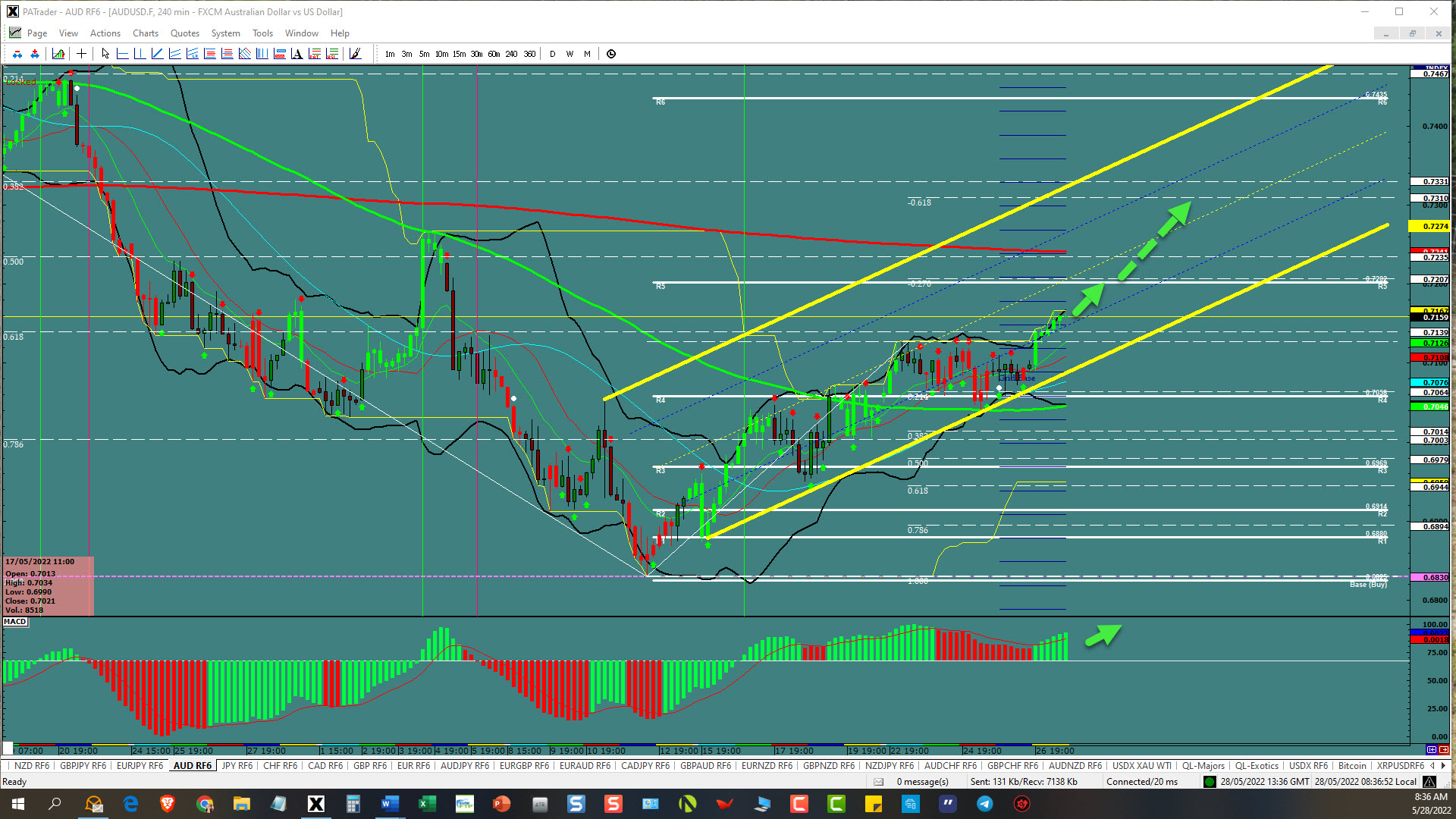
Task: Click the zoom in (blue arrows) toolbar icon
Action: click(35, 54)
